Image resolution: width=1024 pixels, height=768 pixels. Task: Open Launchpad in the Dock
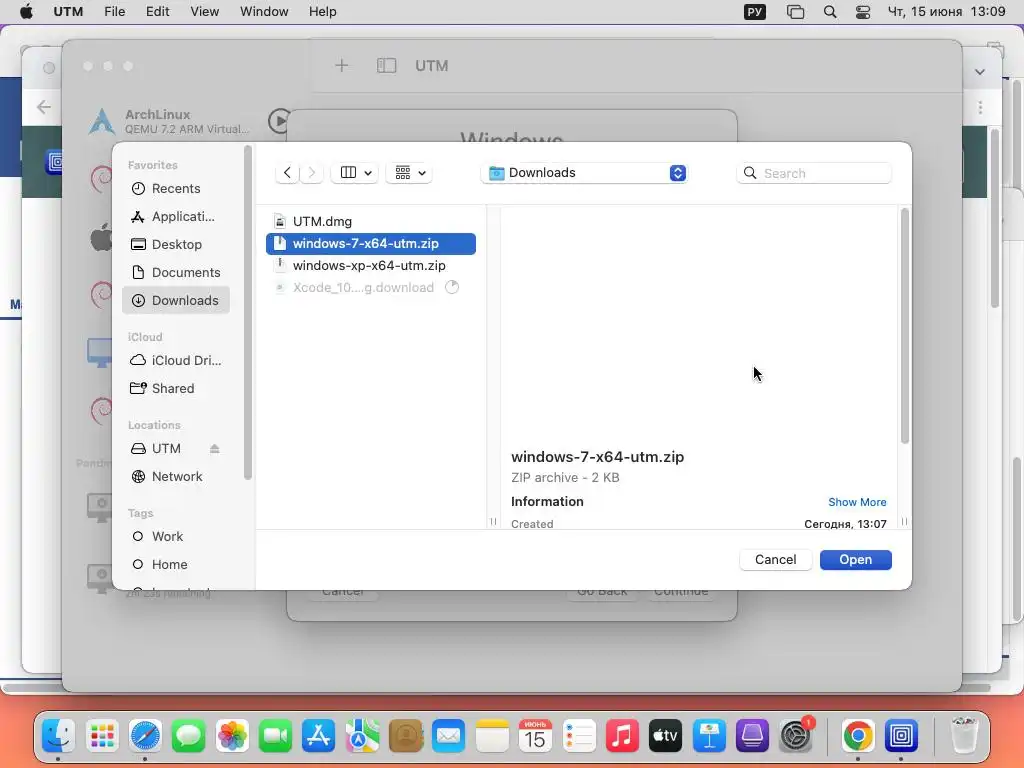(103, 735)
